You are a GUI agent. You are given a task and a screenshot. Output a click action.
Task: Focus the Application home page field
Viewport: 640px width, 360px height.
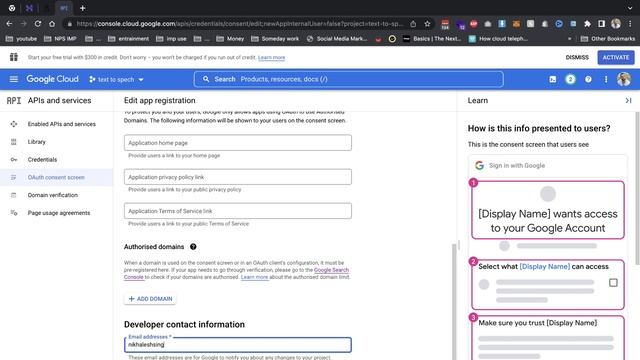click(238, 143)
